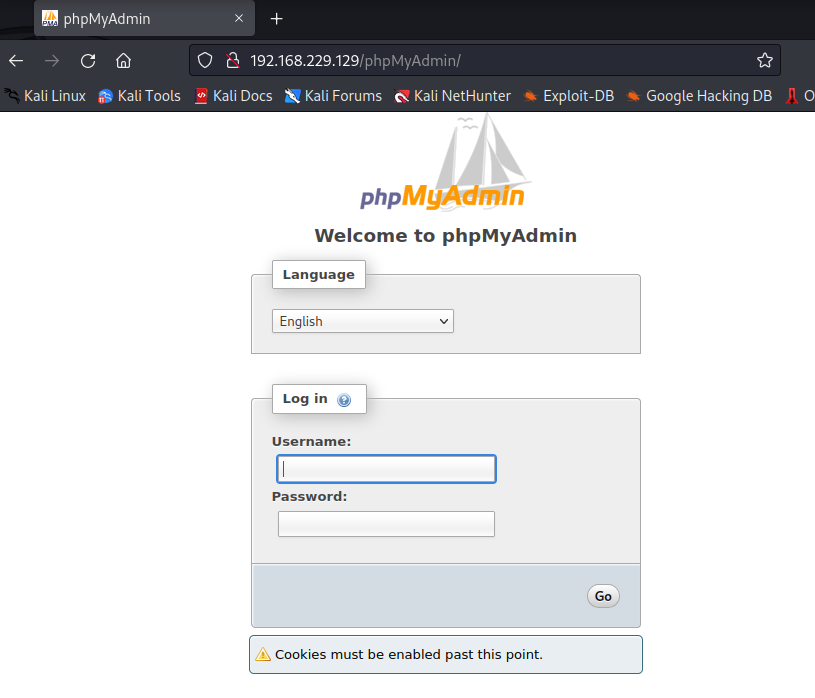Click the Language legend label
The width and height of the screenshot is (815, 698).
coord(319,274)
